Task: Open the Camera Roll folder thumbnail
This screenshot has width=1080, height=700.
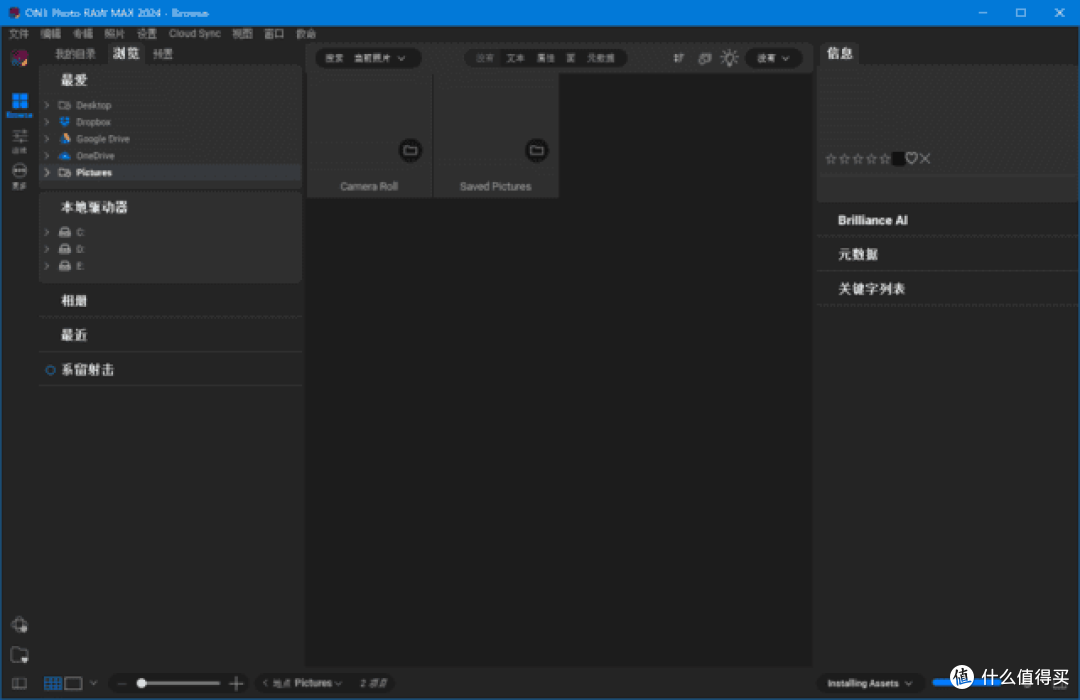Action: (x=369, y=136)
